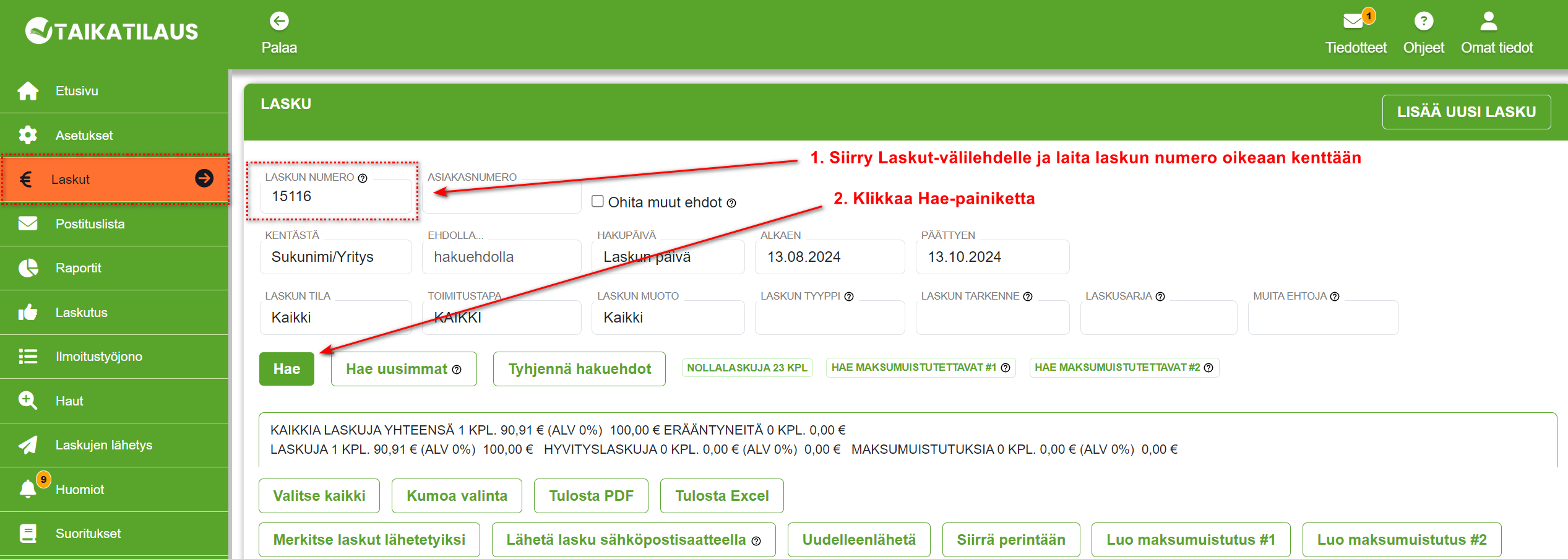This screenshot has width=1568, height=559.
Task: Click the arrow circle icon in Laskut
Action: pos(204,178)
